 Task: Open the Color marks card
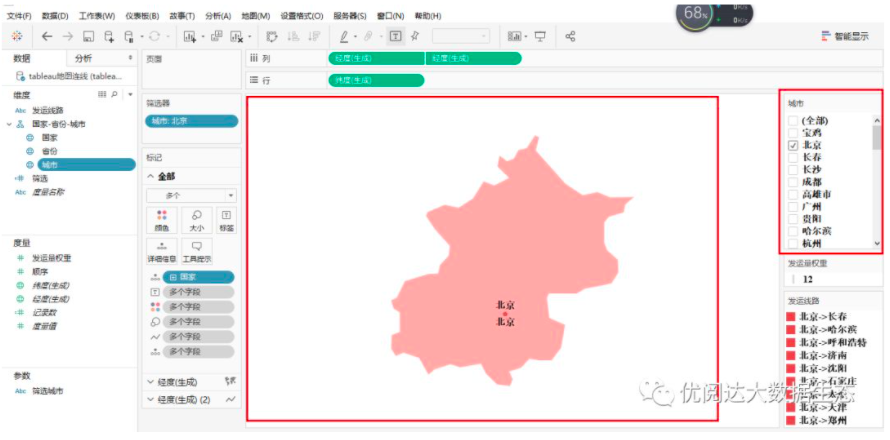(x=162, y=219)
